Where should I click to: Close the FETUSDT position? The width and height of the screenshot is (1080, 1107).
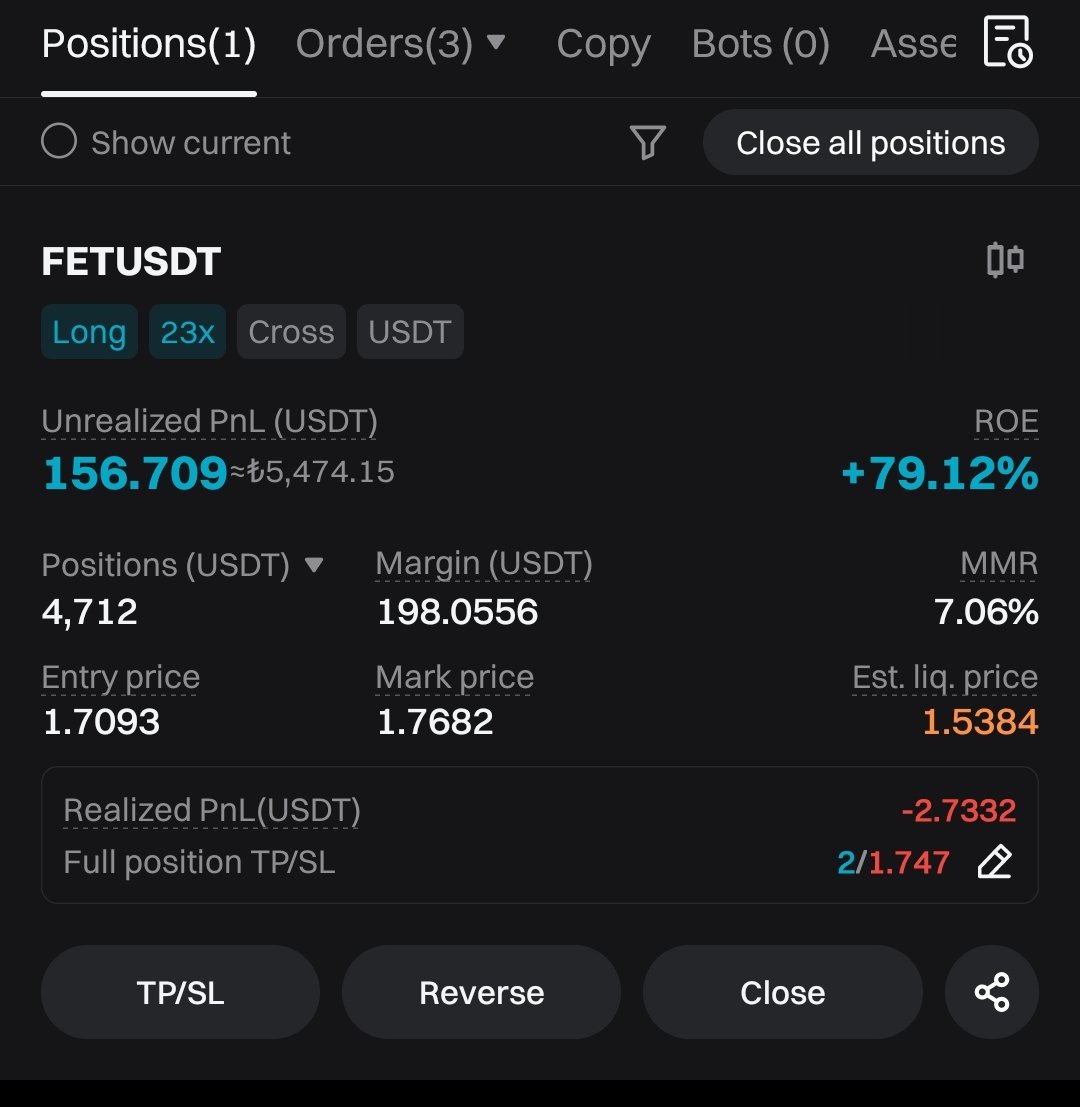click(782, 992)
